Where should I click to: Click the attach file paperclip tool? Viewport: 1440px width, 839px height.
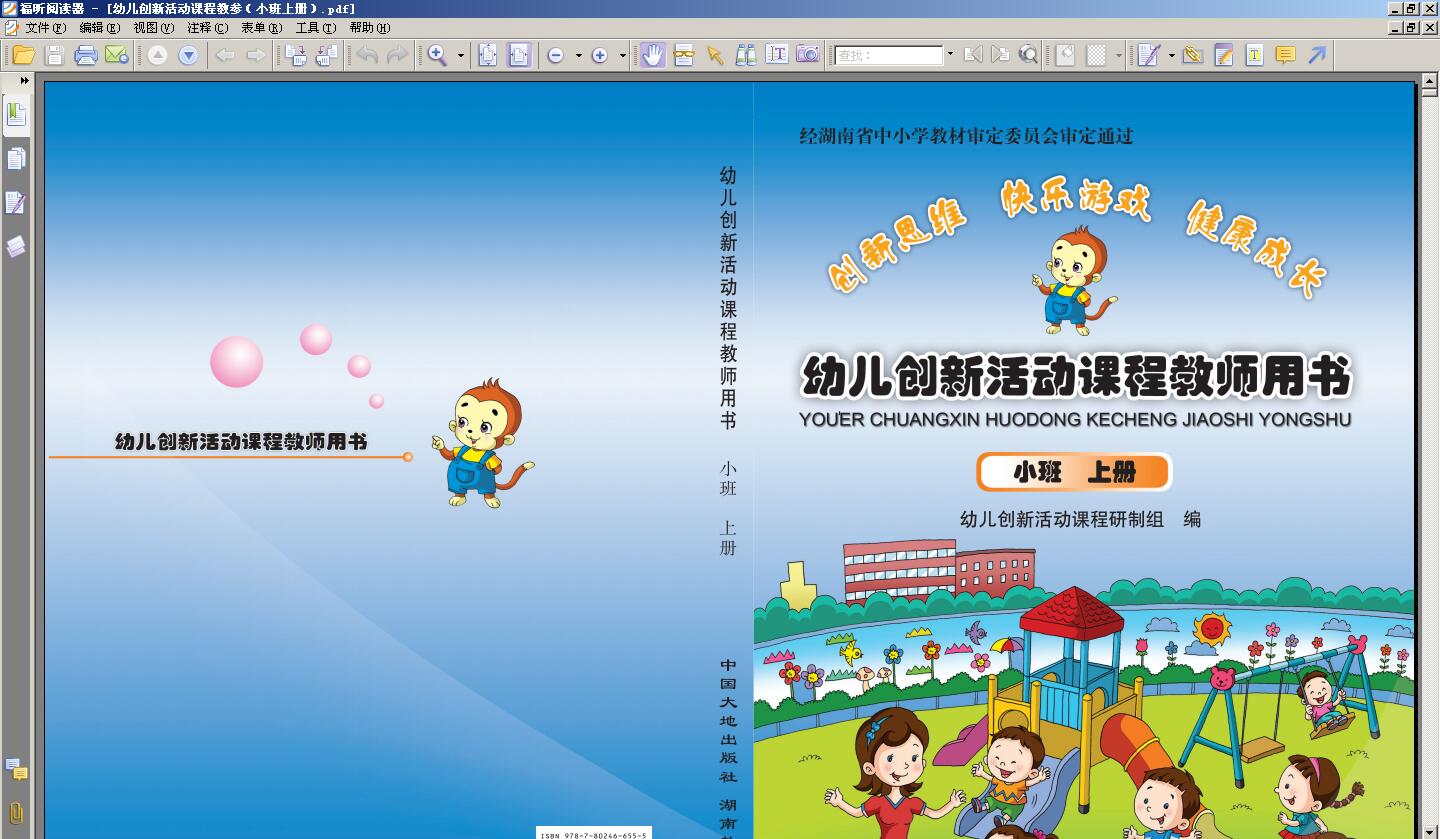click(1192, 56)
